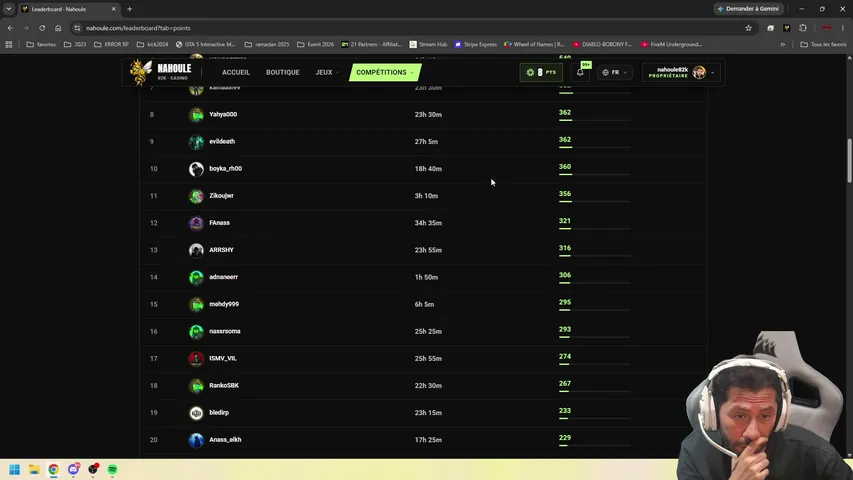Click the username mehdy999
Screen dimensions: 853x480
point(224,304)
